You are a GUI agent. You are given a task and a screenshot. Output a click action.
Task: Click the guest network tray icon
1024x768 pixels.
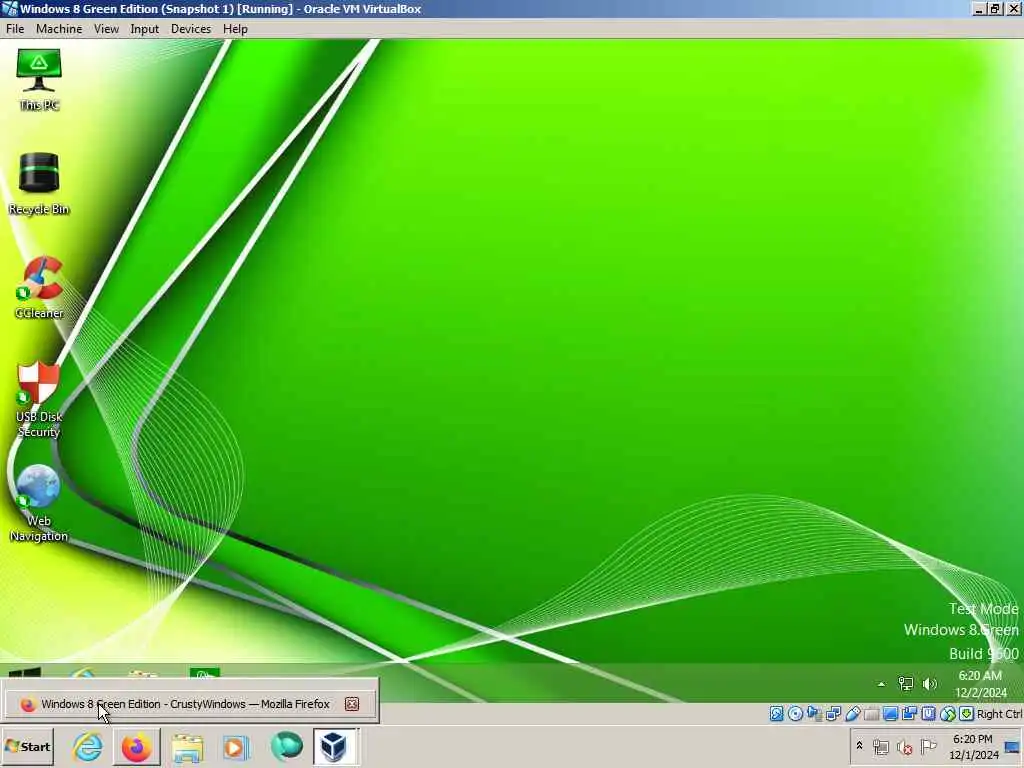coord(906,684)
